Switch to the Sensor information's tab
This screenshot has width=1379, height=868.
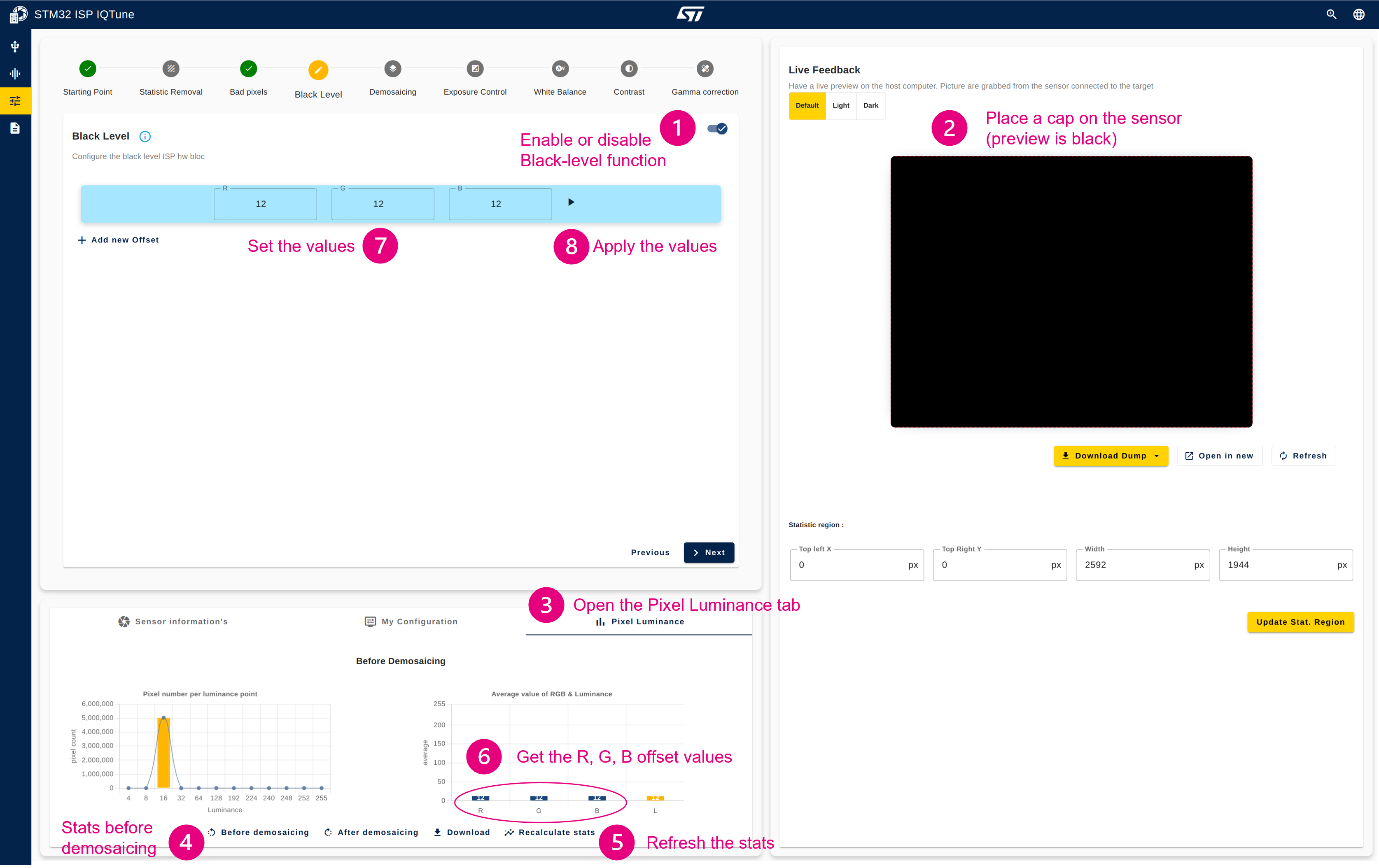(x=173, y=622)
